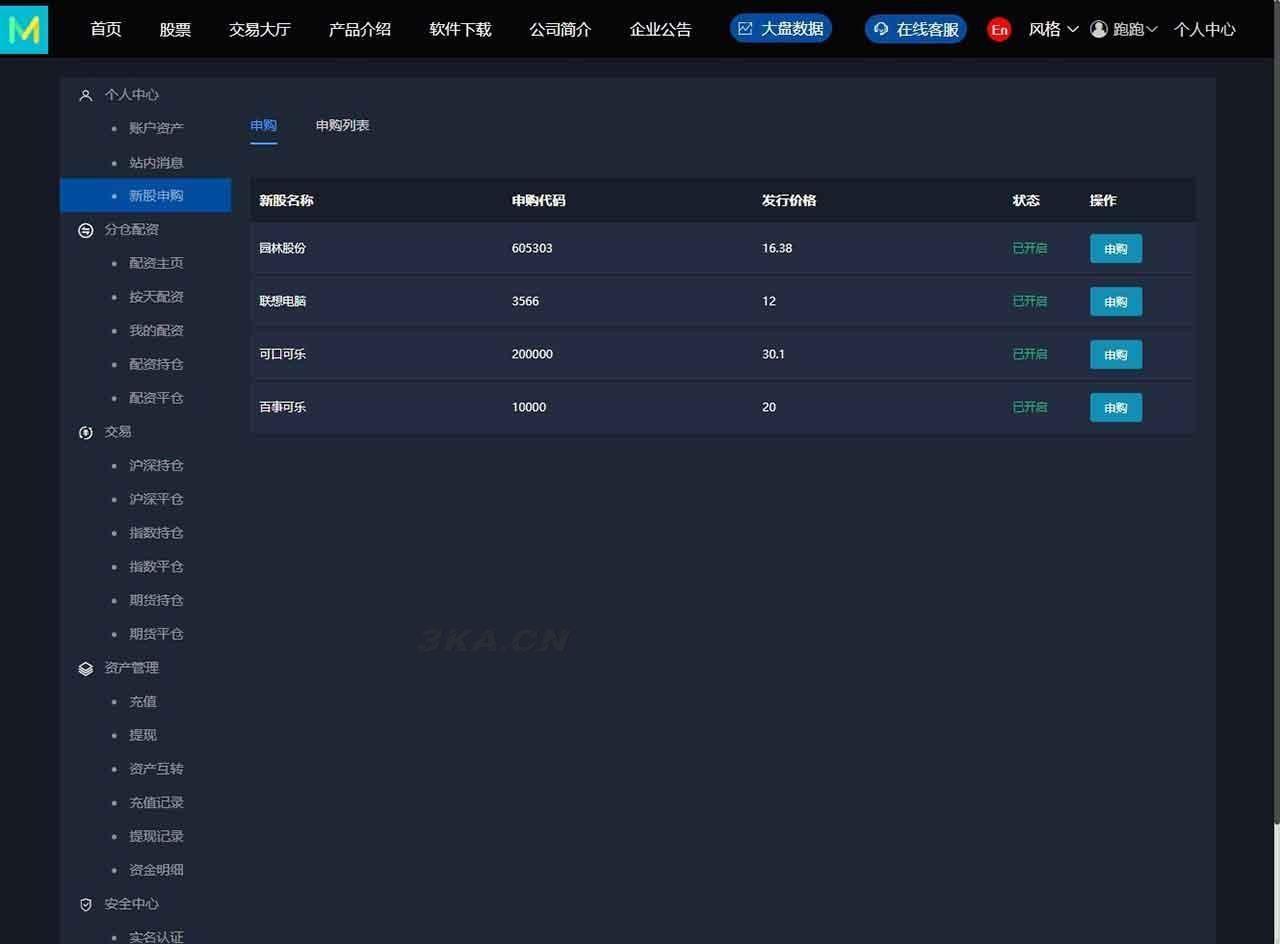Click the 分仓配资 section icon
This screenshot has height=944, width=1280.
tap(85, 229)
